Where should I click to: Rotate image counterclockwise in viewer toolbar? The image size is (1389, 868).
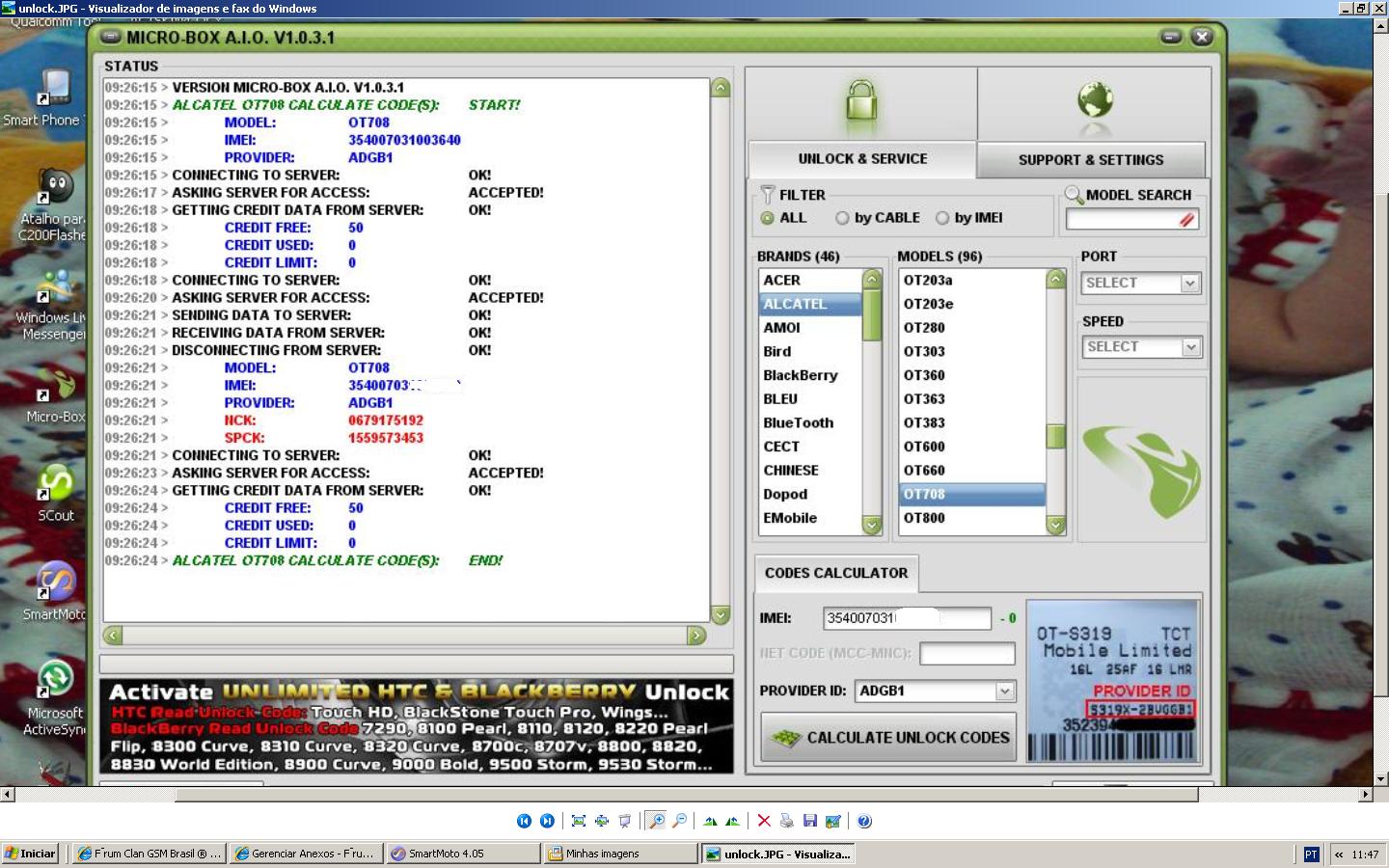733,821
